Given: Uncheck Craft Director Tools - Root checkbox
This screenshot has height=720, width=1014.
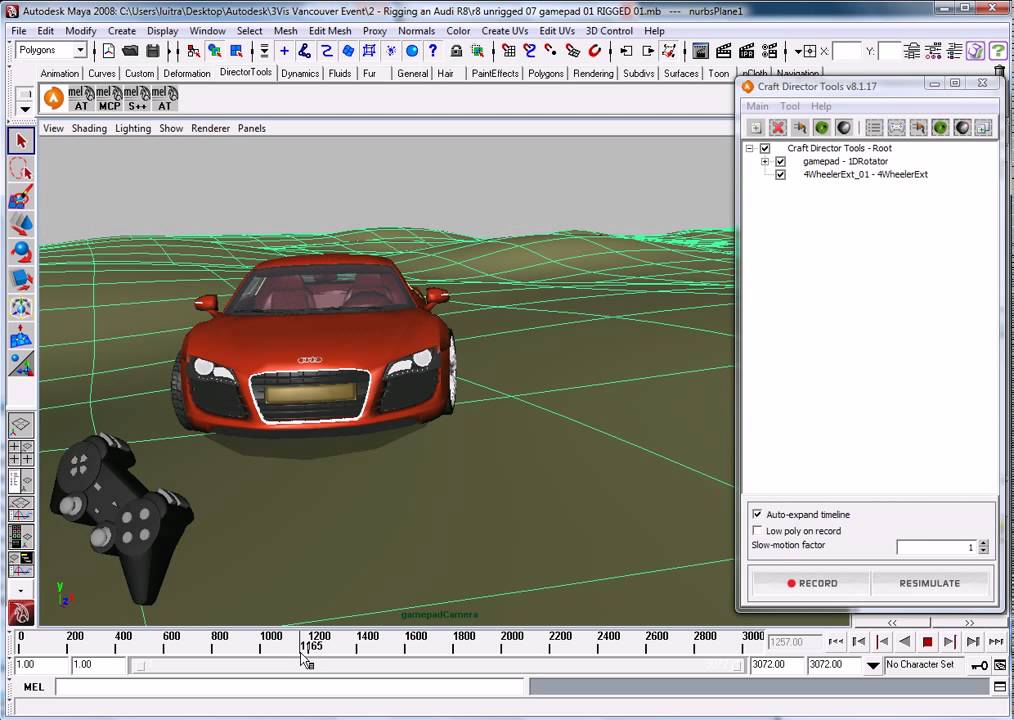Looking at the screenshot, I should pyautogui.click(x=765, y=148).
